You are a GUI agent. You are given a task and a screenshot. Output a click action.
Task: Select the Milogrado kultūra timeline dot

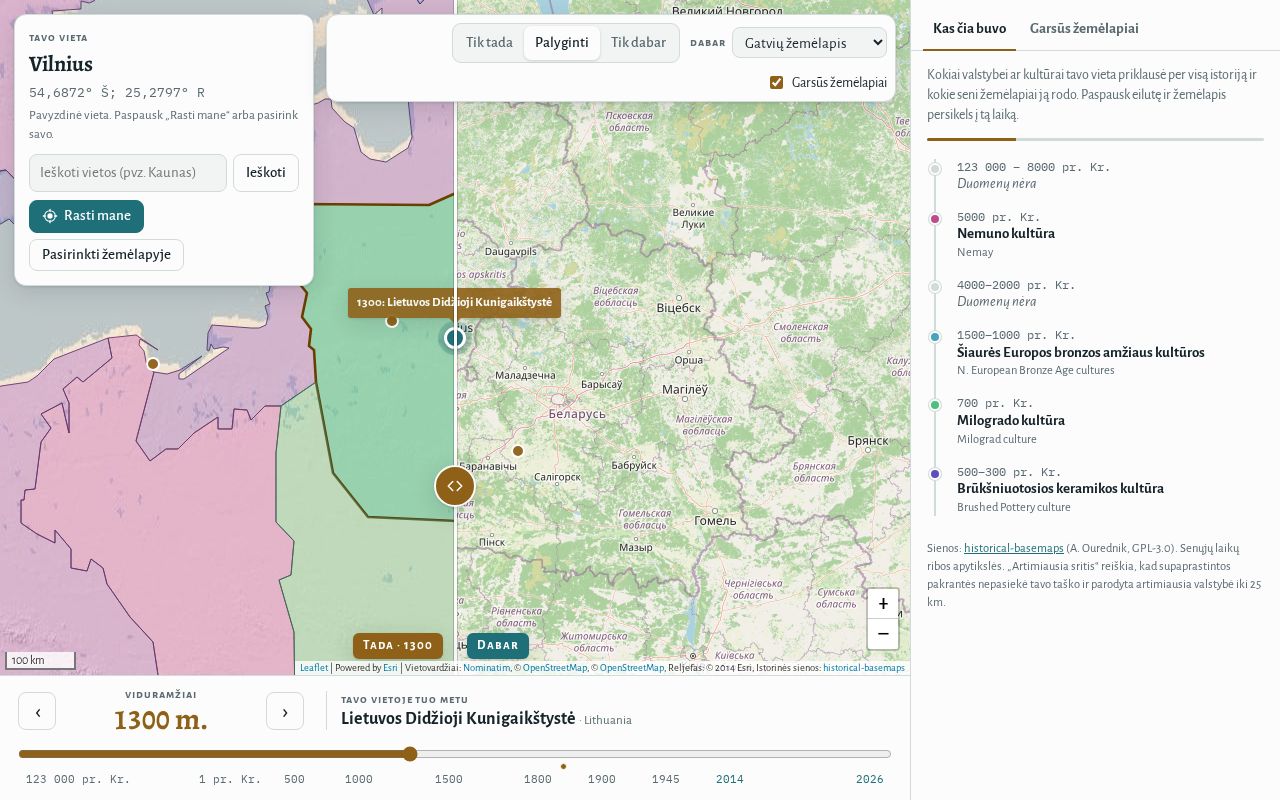click(935, 405)
